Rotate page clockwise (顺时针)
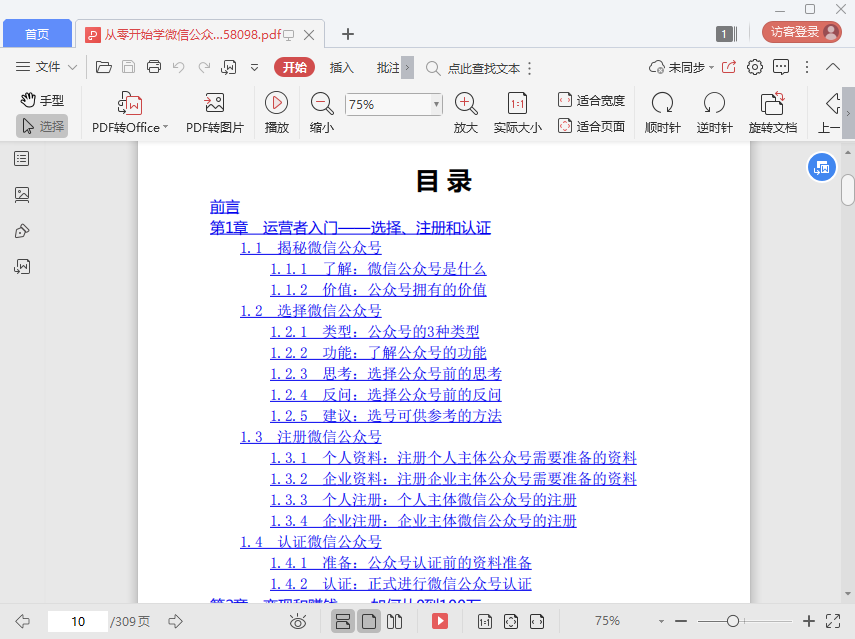This screenshot has width=855, height=639. 663,113
